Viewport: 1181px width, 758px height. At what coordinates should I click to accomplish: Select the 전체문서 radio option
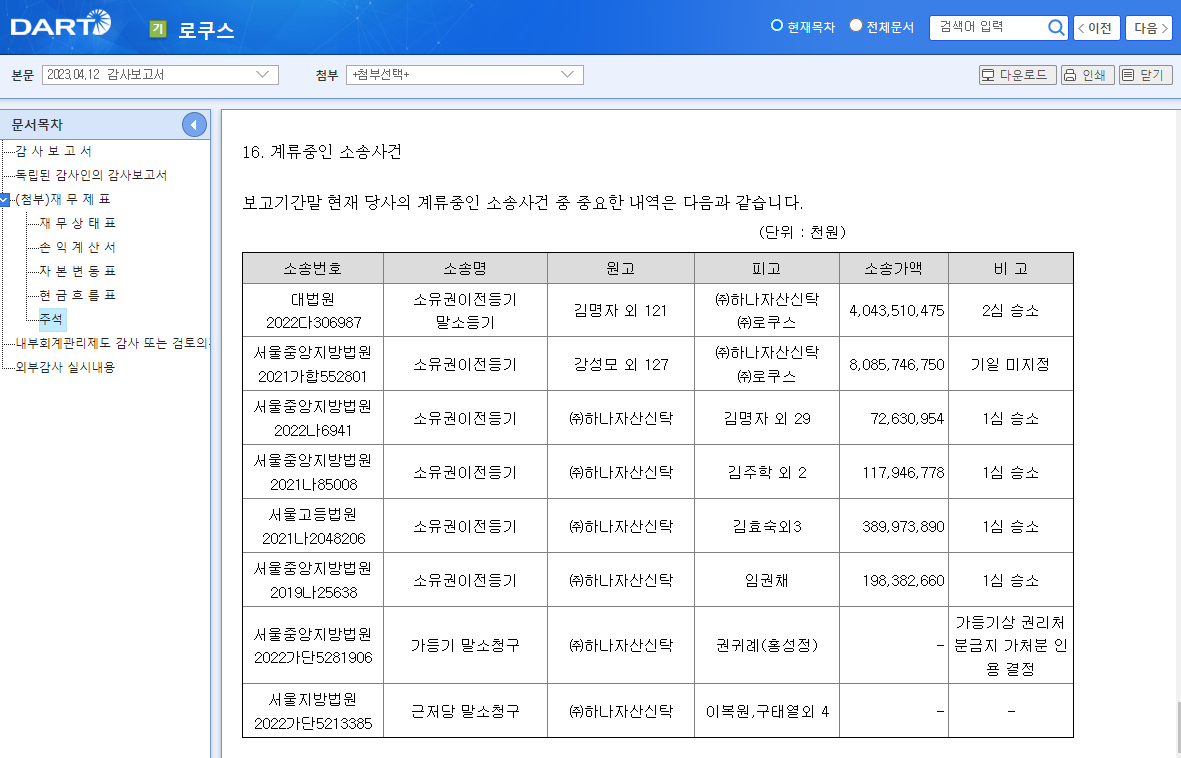click(856, 26)
